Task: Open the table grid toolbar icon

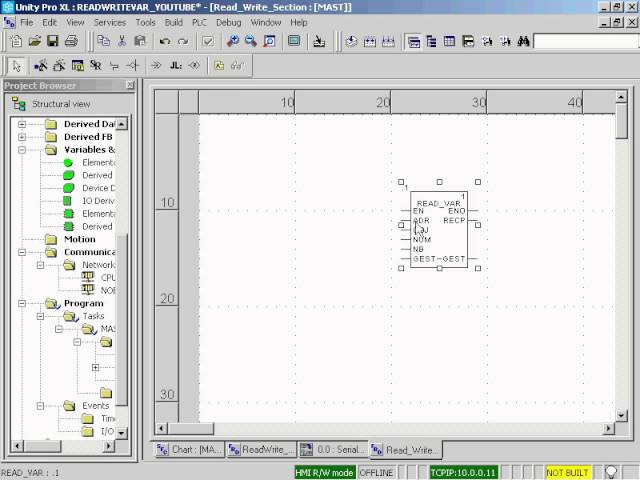Action: click(449, 41)
